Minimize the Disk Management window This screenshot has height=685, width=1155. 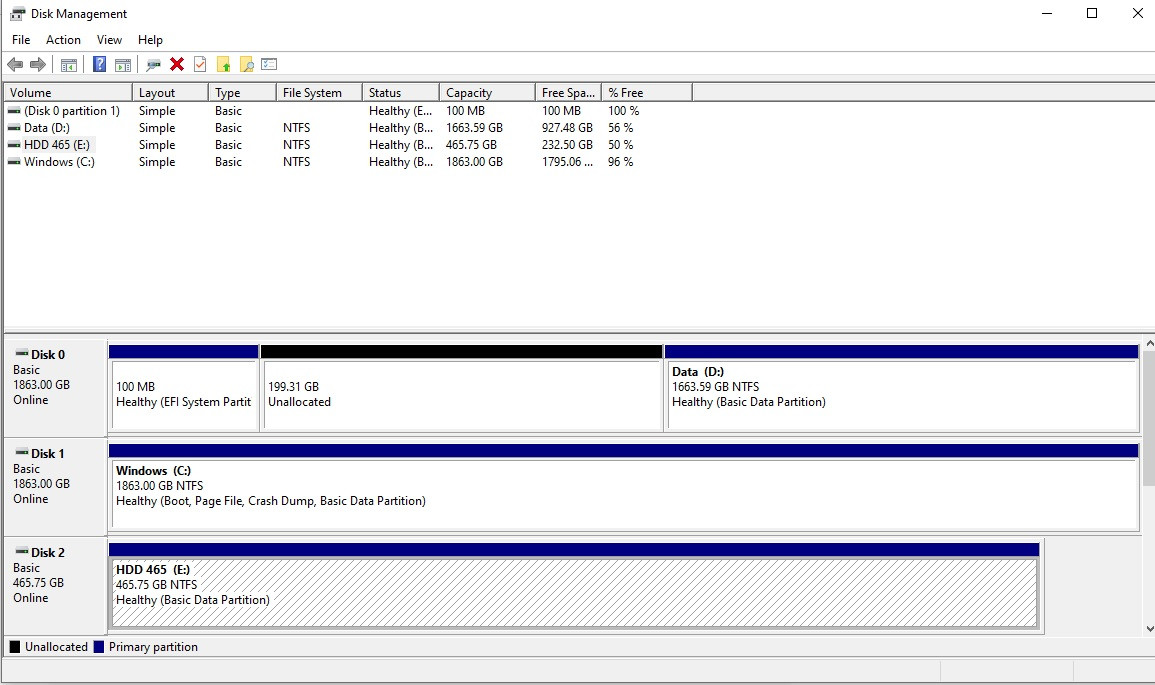1047,13
